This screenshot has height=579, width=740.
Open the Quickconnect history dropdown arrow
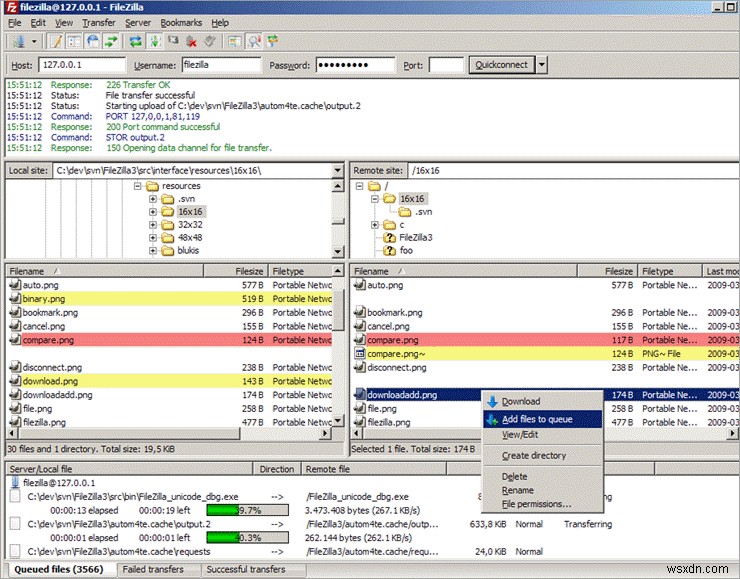[542, 65]
